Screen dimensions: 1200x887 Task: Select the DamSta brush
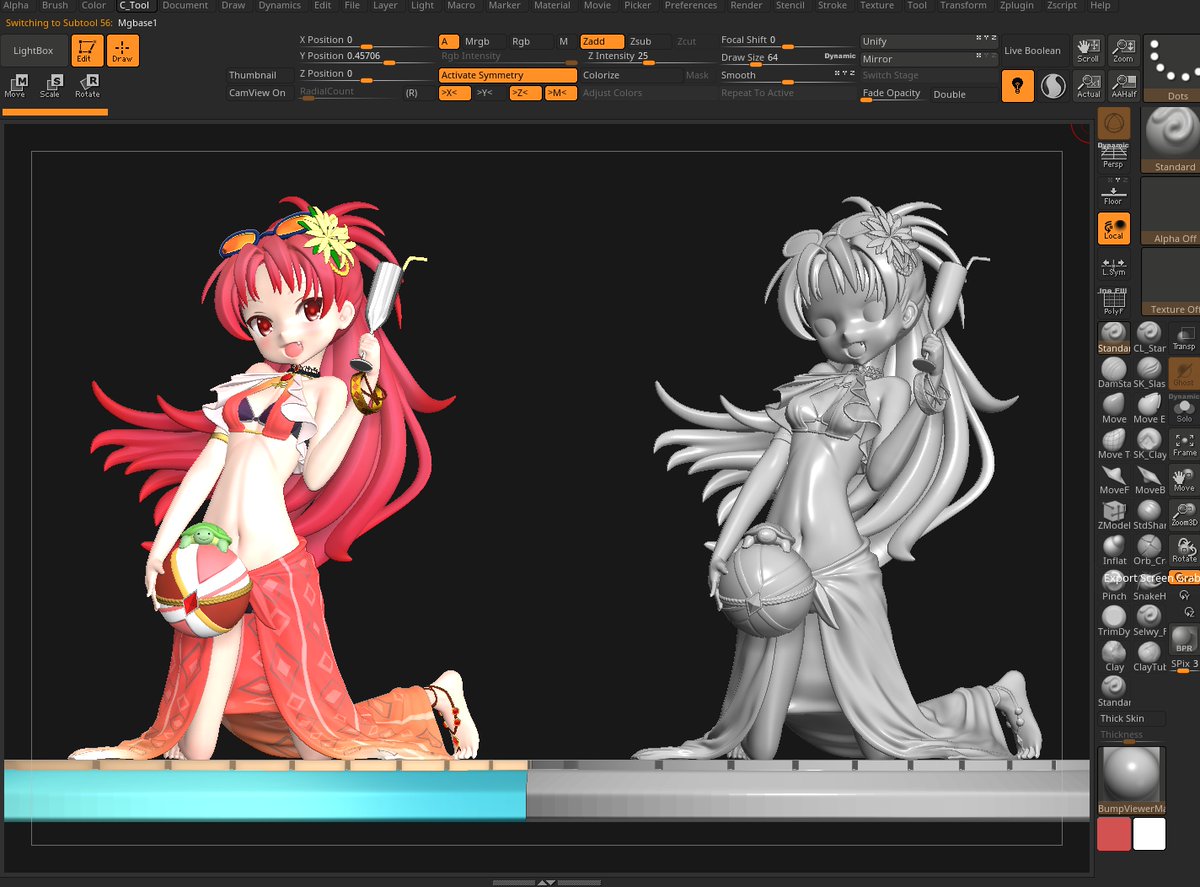click(x=1114, y=372)
